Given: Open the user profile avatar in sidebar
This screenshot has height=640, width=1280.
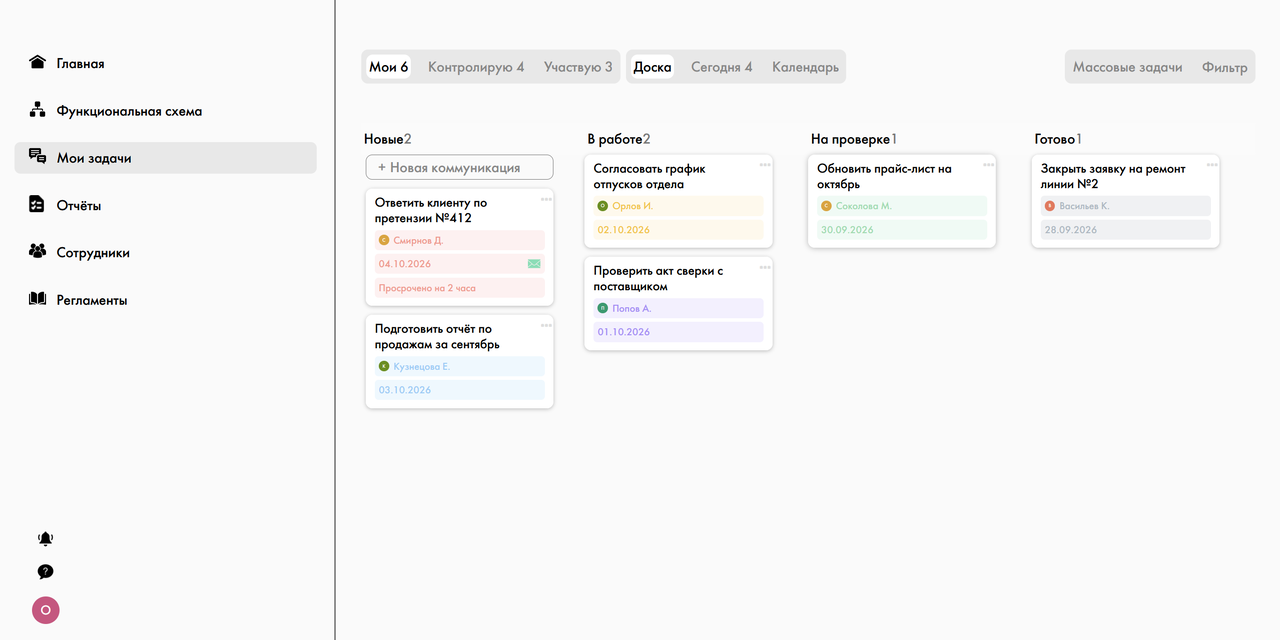Looking at the screenshot, I should (46, 610).
